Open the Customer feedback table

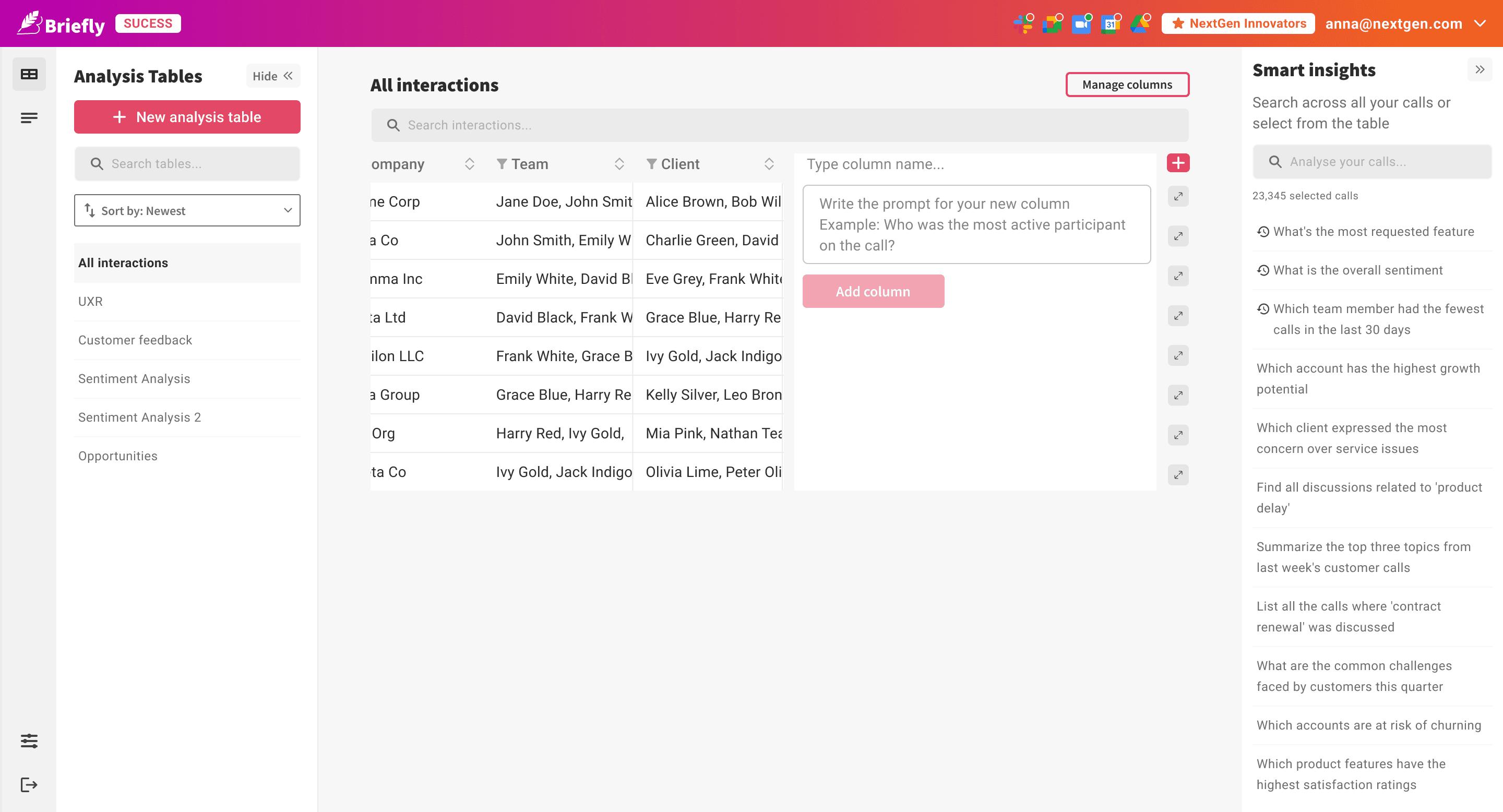click(x=135, y=340)
